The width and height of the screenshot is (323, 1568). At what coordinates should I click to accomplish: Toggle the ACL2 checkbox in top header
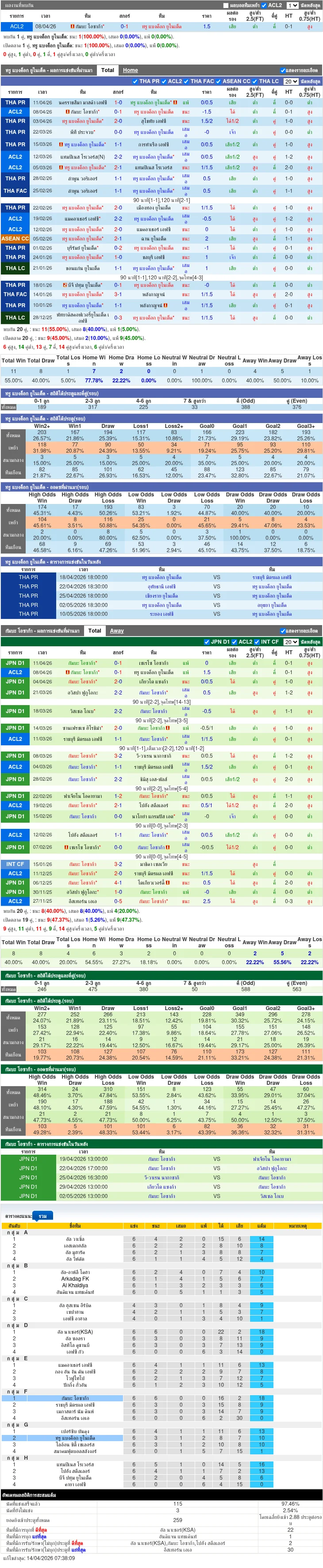point(264,5)
